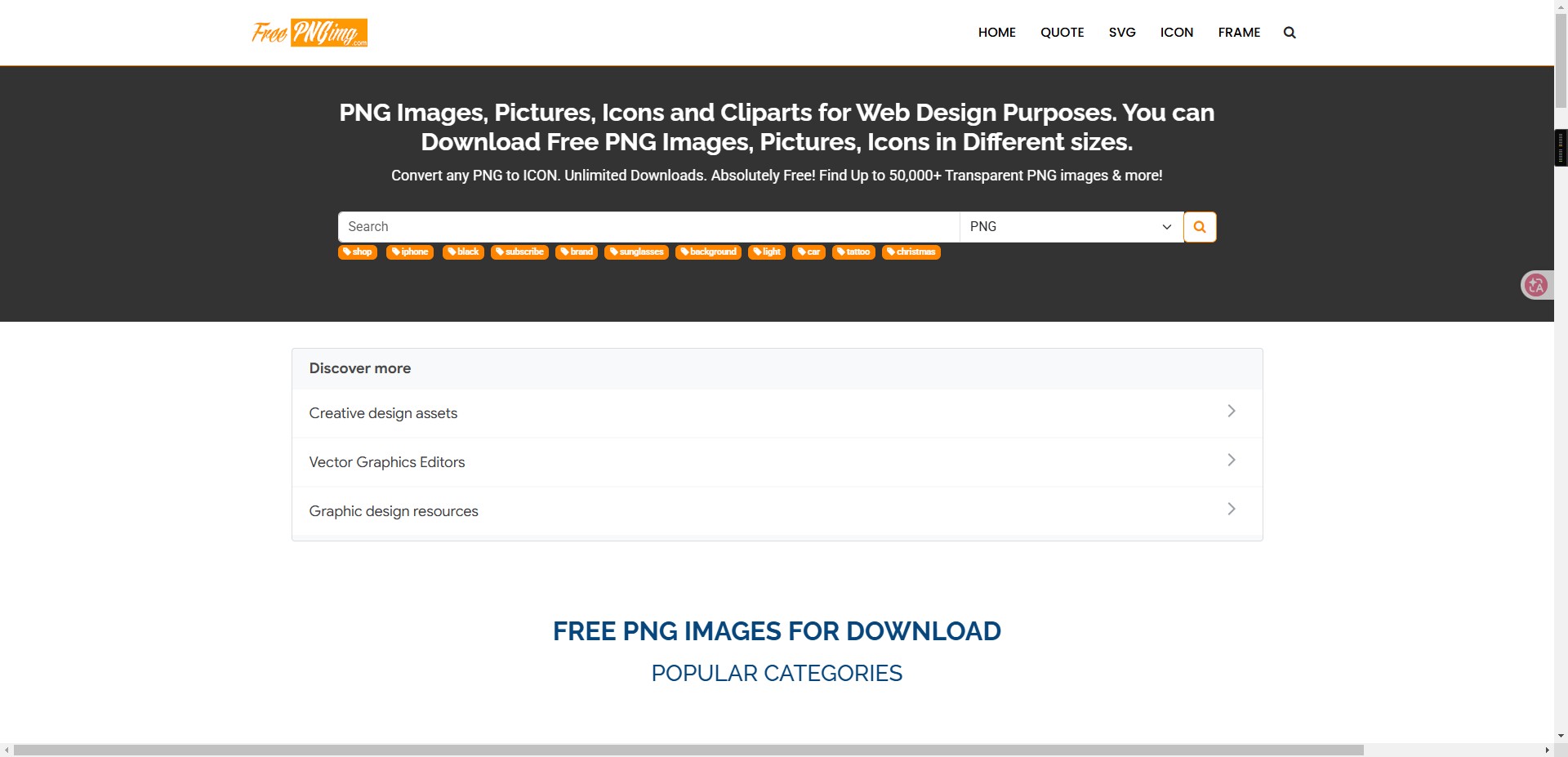1568x757 pixels.
Task: Click the sunglasses tag
Action: (636, 252)
